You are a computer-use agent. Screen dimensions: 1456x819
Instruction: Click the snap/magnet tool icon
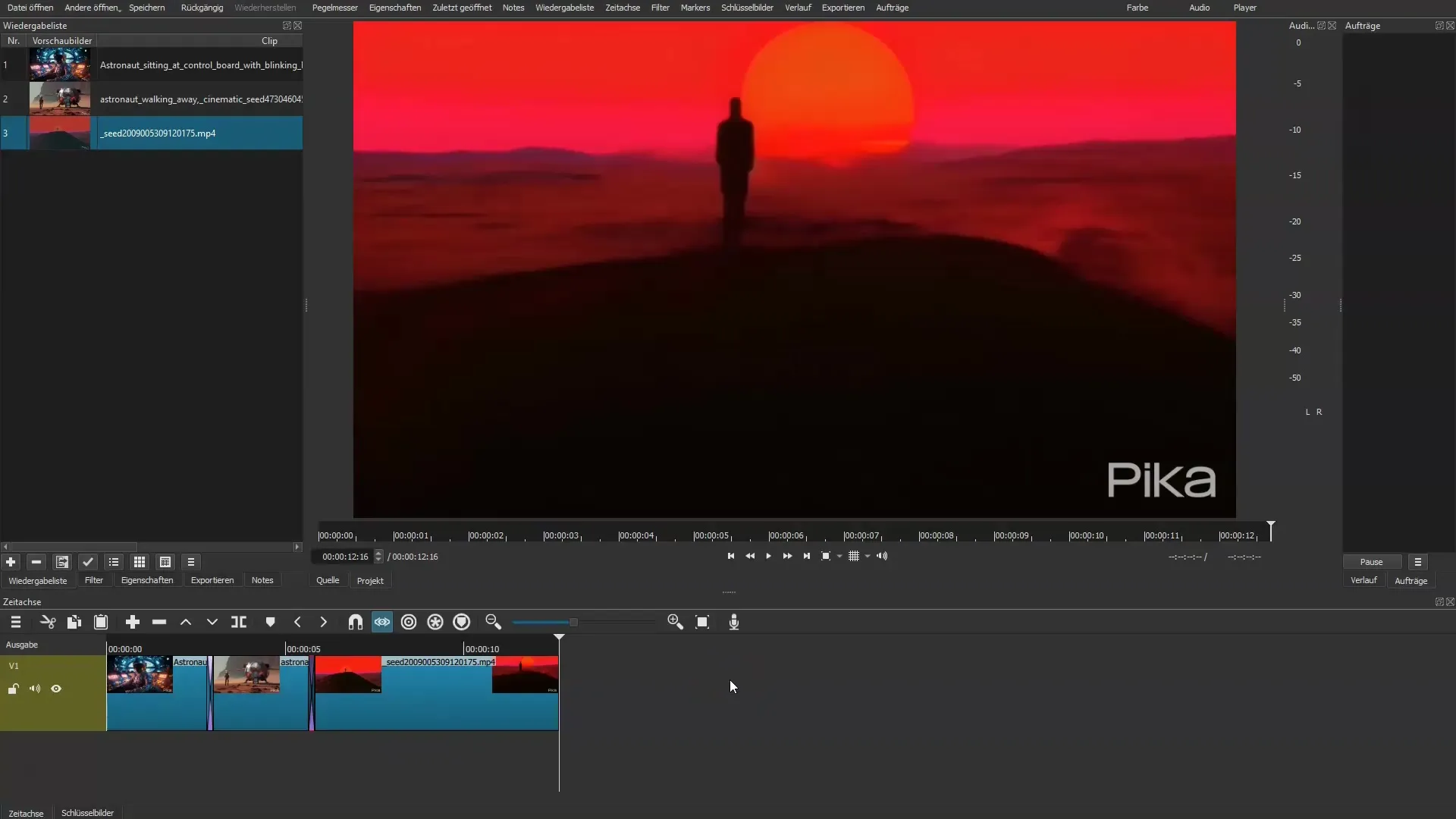(x=355, y=622)
